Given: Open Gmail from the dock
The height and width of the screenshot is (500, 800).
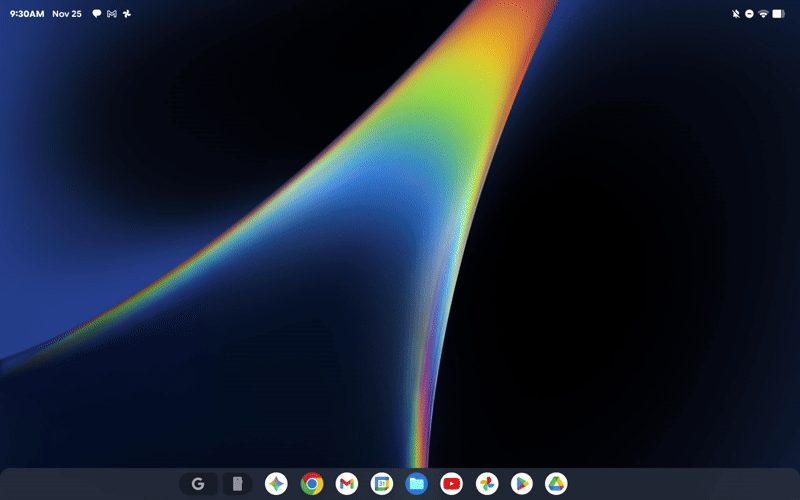Looking at the screenshot, I should [x=347, y=484].
